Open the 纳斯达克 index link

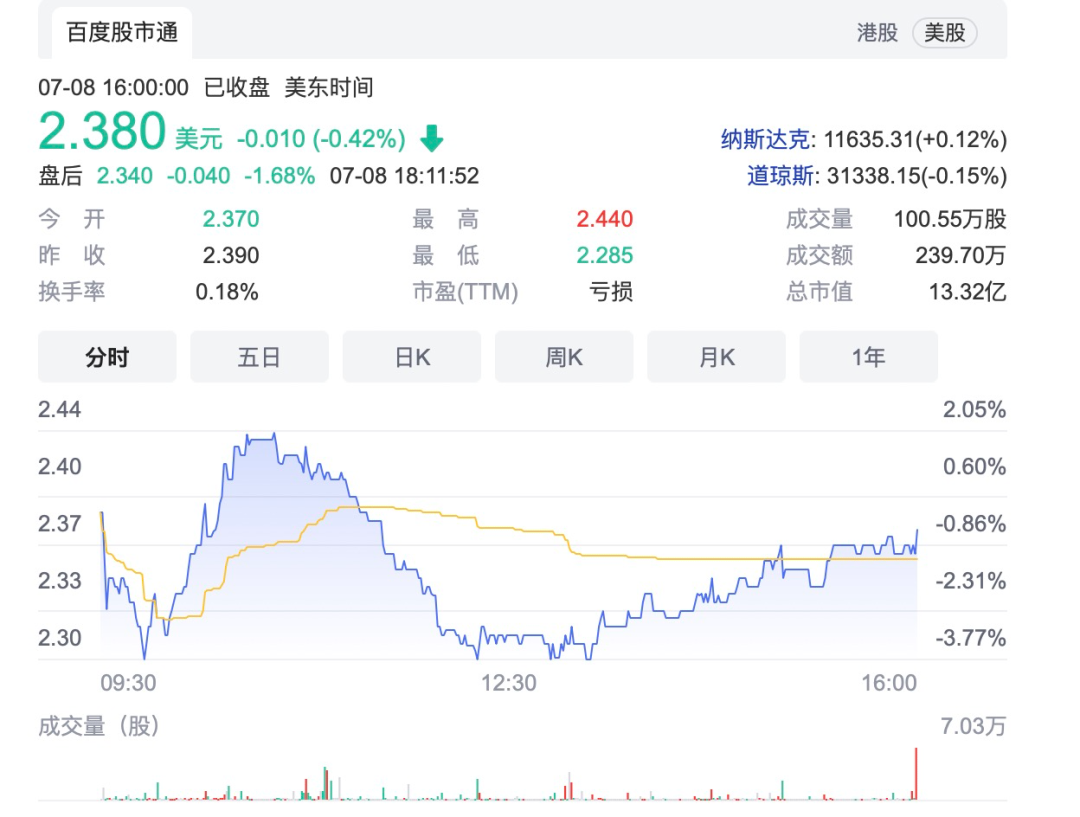click(767, 139)
